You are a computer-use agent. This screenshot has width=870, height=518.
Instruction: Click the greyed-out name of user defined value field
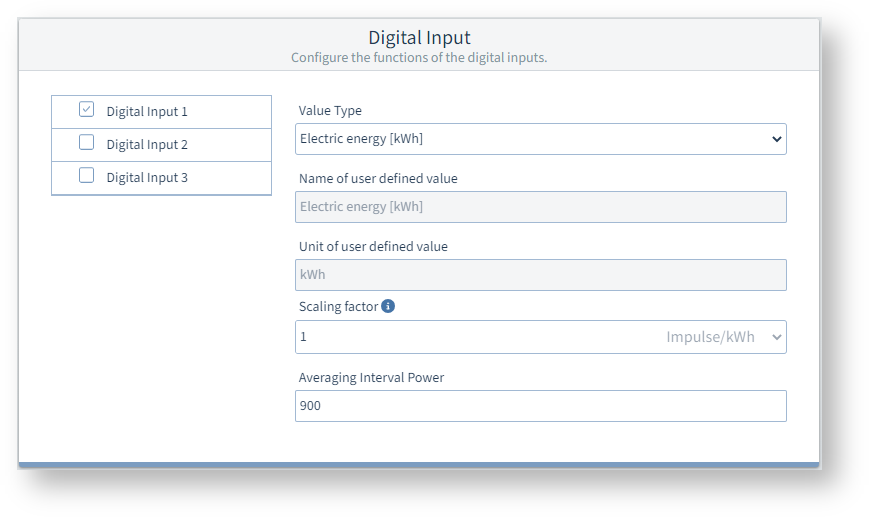tap(540, 207)
